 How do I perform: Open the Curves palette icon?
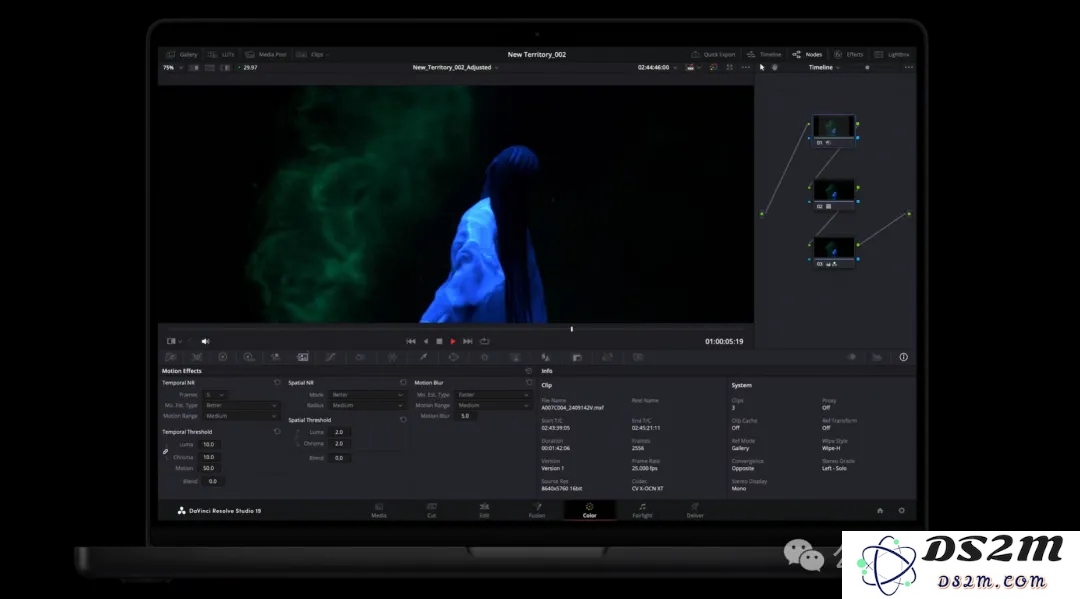[331, 357]
